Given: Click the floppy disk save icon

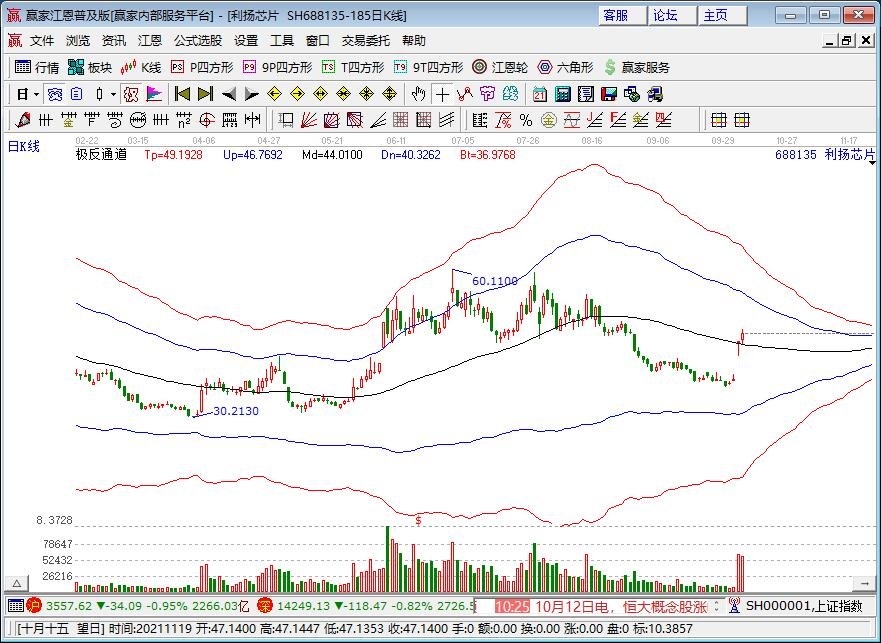Looking at the screenshot, I should click(608, 94).
